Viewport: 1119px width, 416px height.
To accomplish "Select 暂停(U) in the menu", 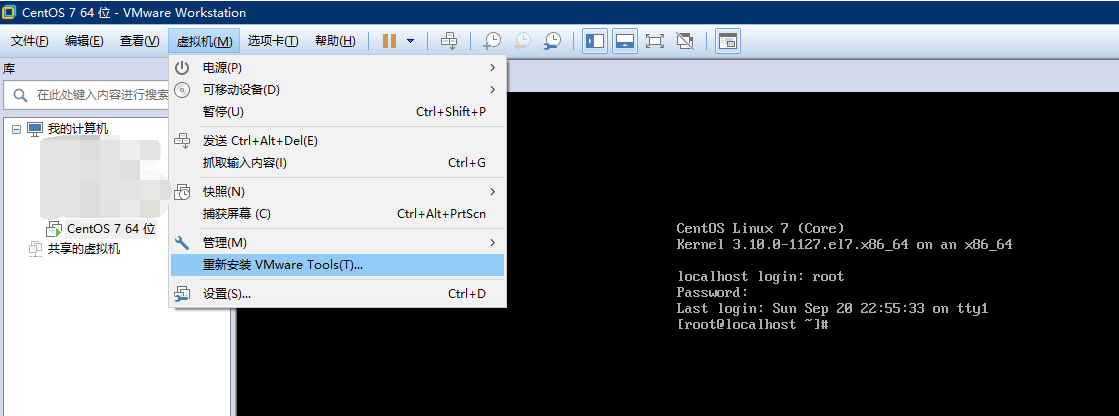I will coord(338,112).
